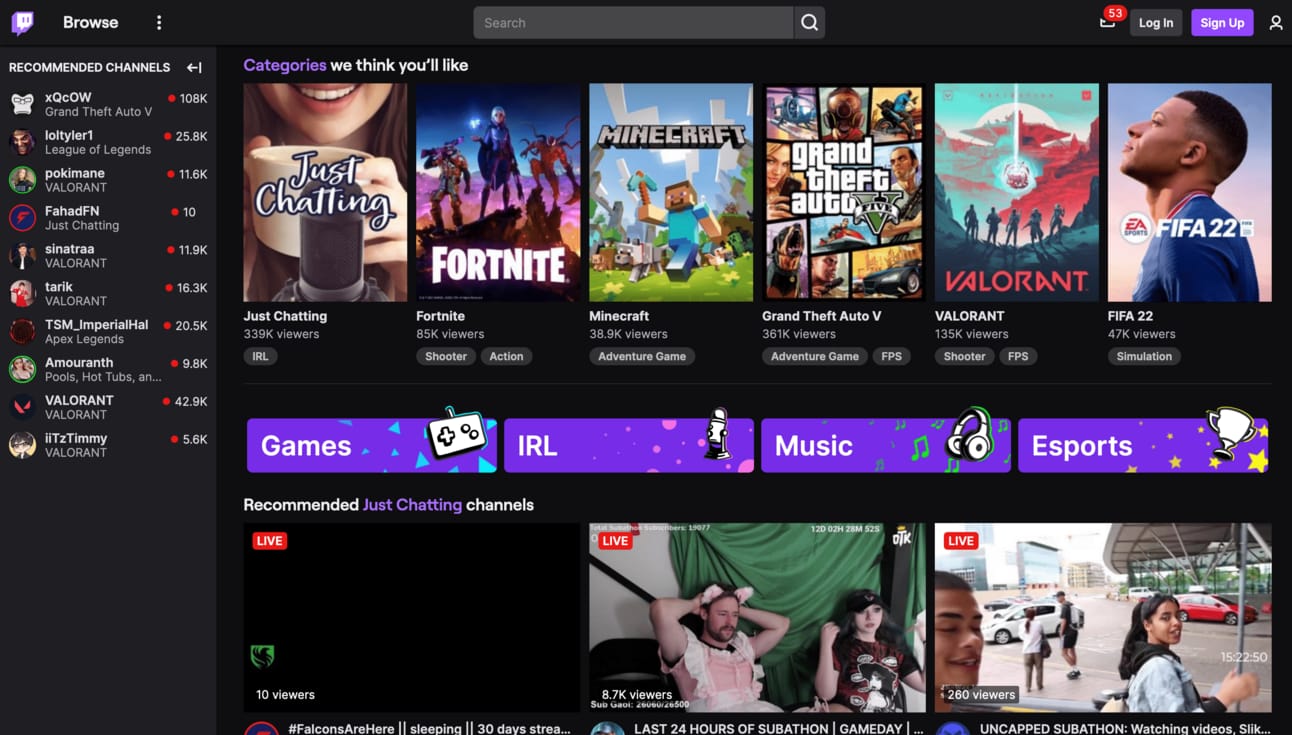Open the Music category banner
This screenshot has height=735, width=1292.
886,445
